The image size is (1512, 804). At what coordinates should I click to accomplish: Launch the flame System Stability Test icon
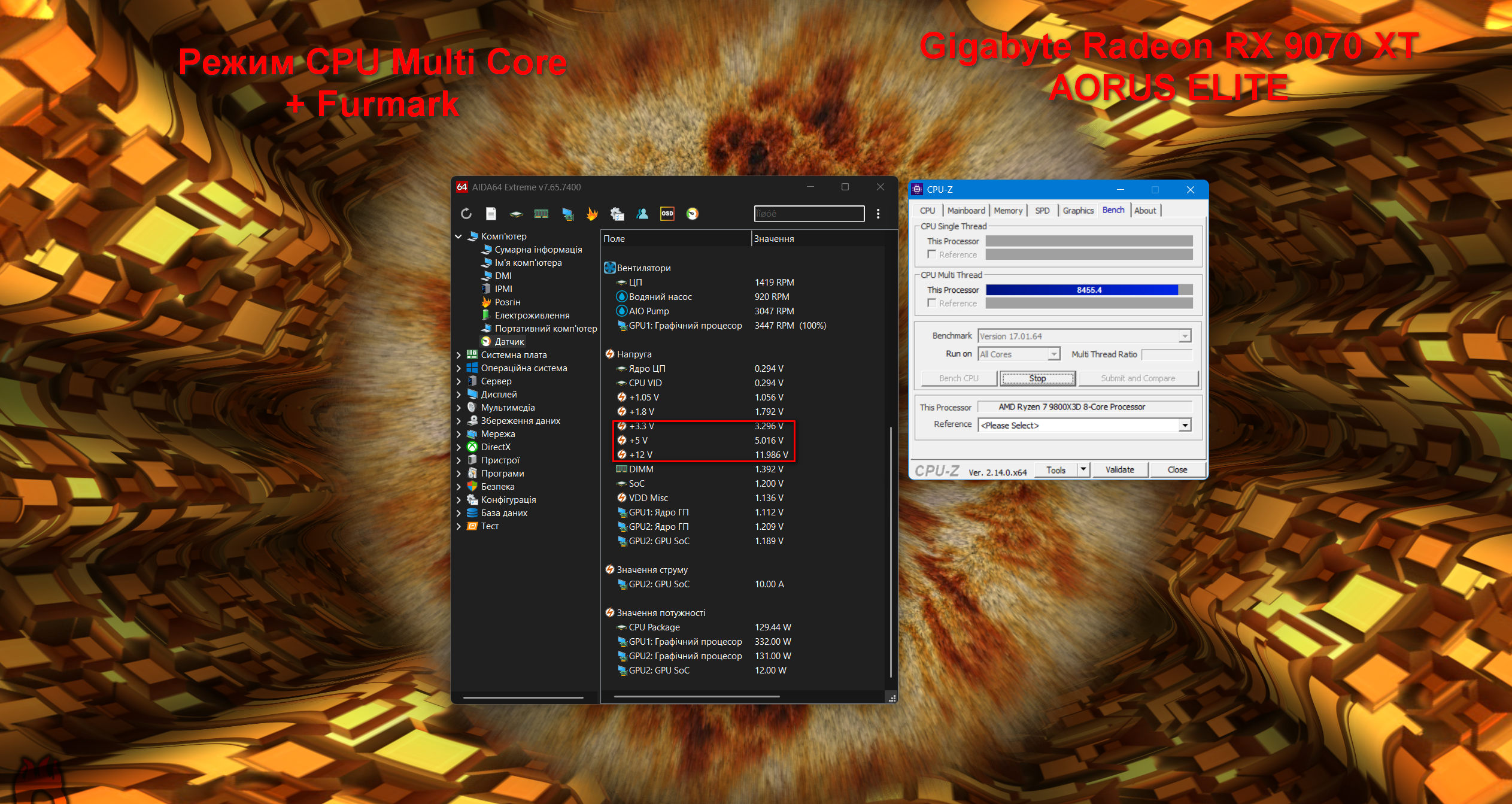pos(591,214)
